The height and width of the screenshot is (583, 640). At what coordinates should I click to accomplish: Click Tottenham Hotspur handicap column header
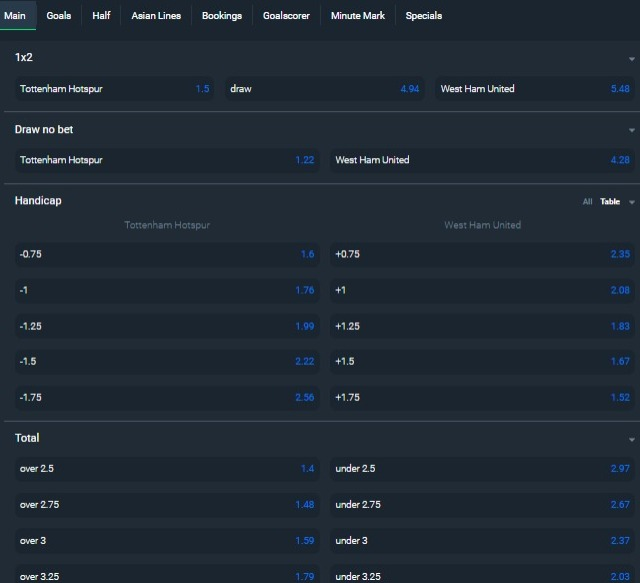click(167, 225)
